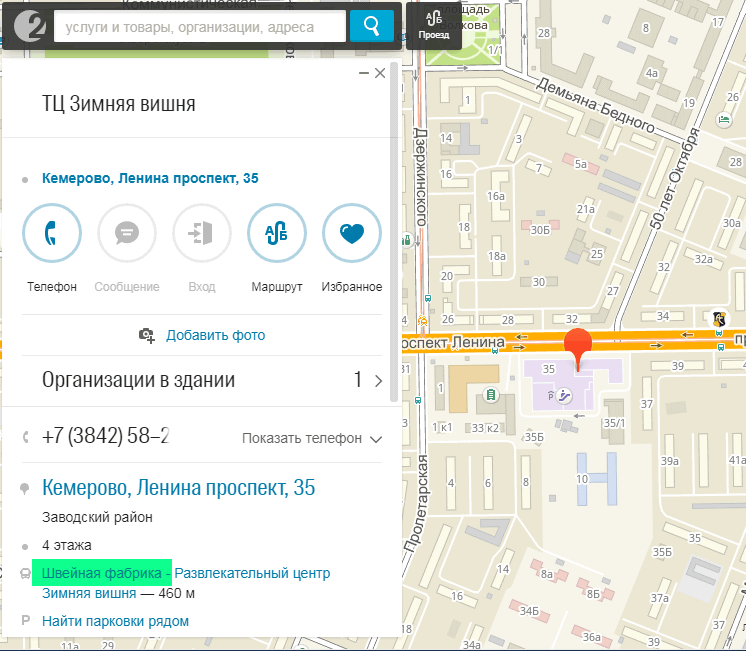The width and height of the screenshot is (746, 651).
Task: Click the camera icon beside Добавить фото
Action: [x=147, y=335]
